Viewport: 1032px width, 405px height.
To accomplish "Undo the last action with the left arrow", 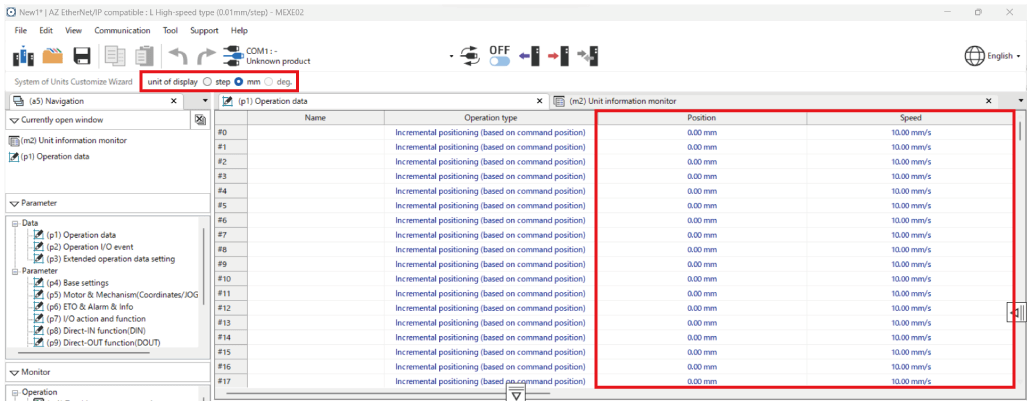I will point(178,56).
